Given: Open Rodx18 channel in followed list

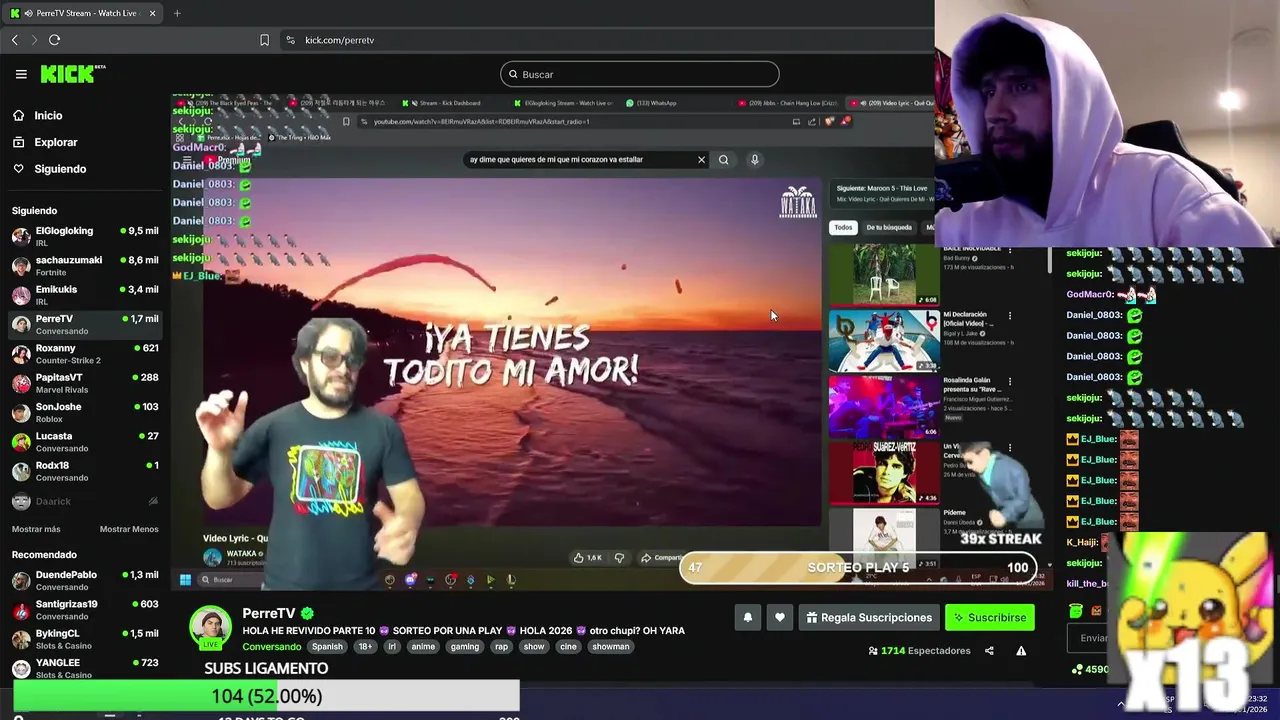Looking at the screenshot, I should [x=85, y=471].
